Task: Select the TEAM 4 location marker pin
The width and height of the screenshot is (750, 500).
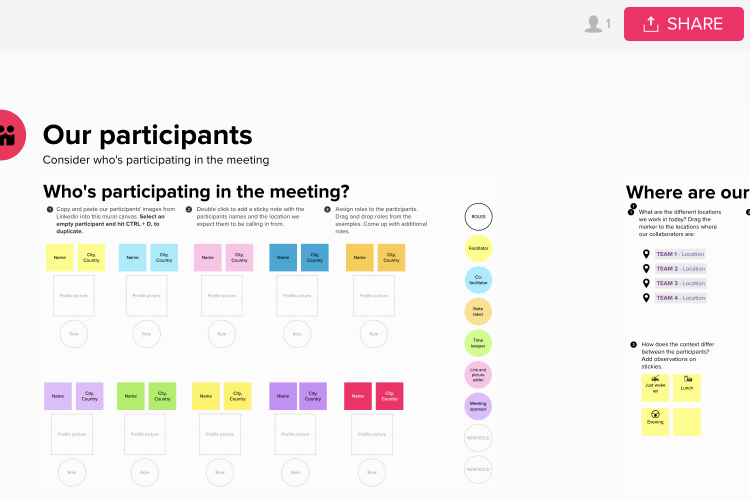Action: click(646, 298)
